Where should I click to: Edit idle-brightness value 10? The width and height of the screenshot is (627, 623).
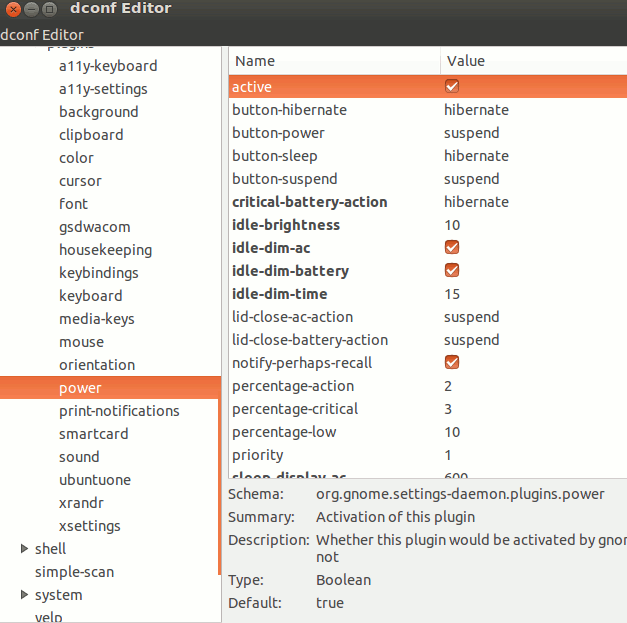452,225
